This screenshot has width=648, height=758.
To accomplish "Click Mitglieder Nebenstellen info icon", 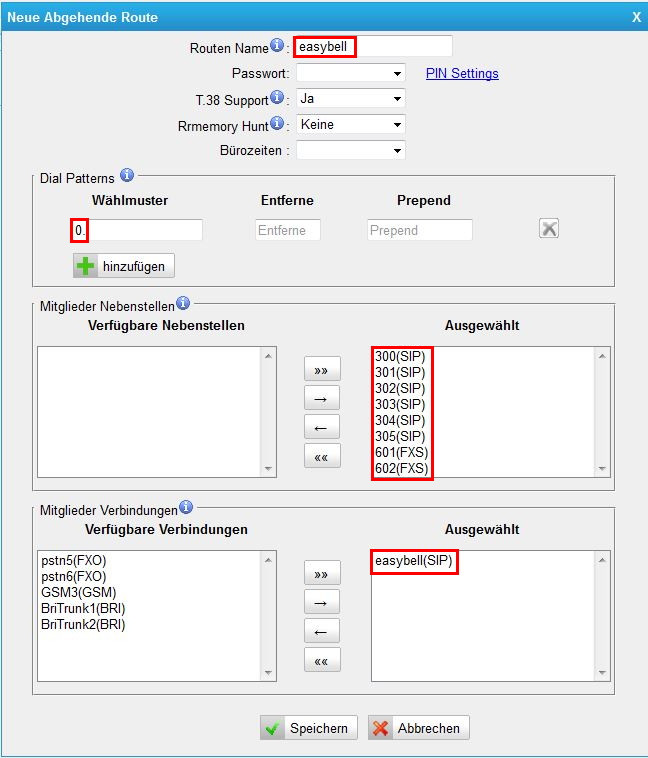I will pyautogui.click(x=183, y=303).
